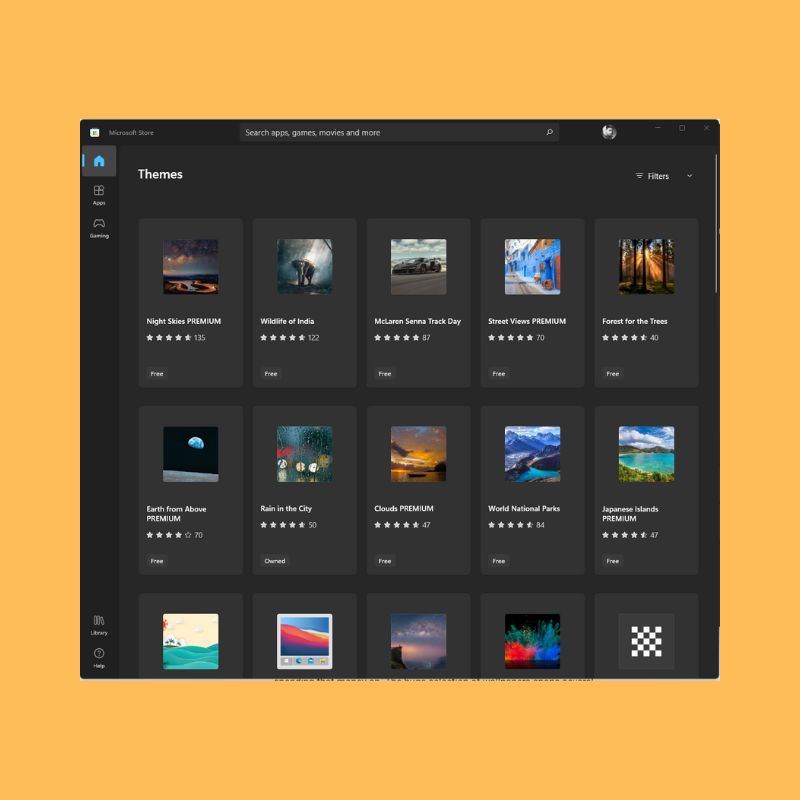This screenshot has height=800, width=800.
Task: Click Free badge on Night Skies PREMIUM
Action: tap(157, 374)
